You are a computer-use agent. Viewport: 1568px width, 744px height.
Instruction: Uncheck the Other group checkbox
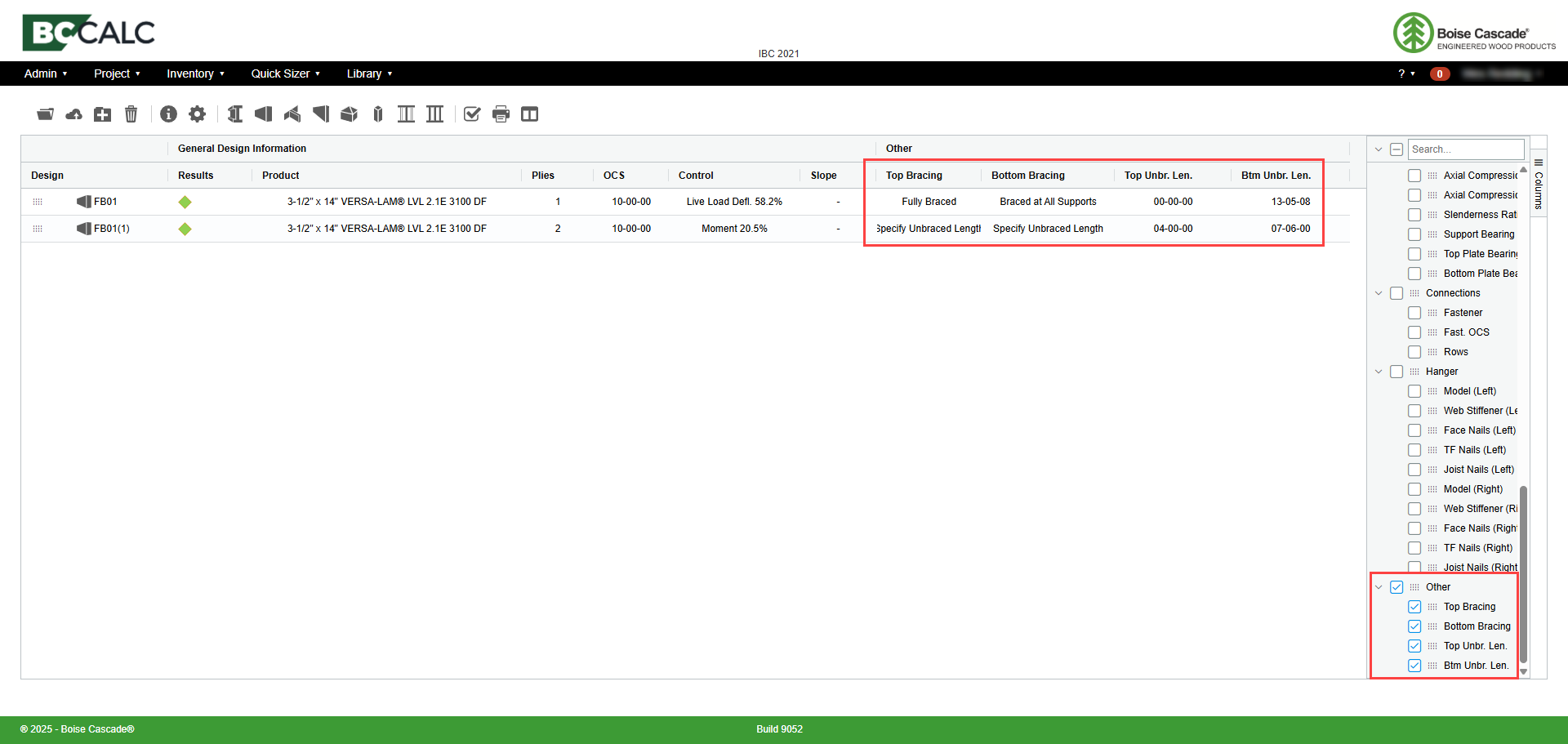tap(1396, 587)
